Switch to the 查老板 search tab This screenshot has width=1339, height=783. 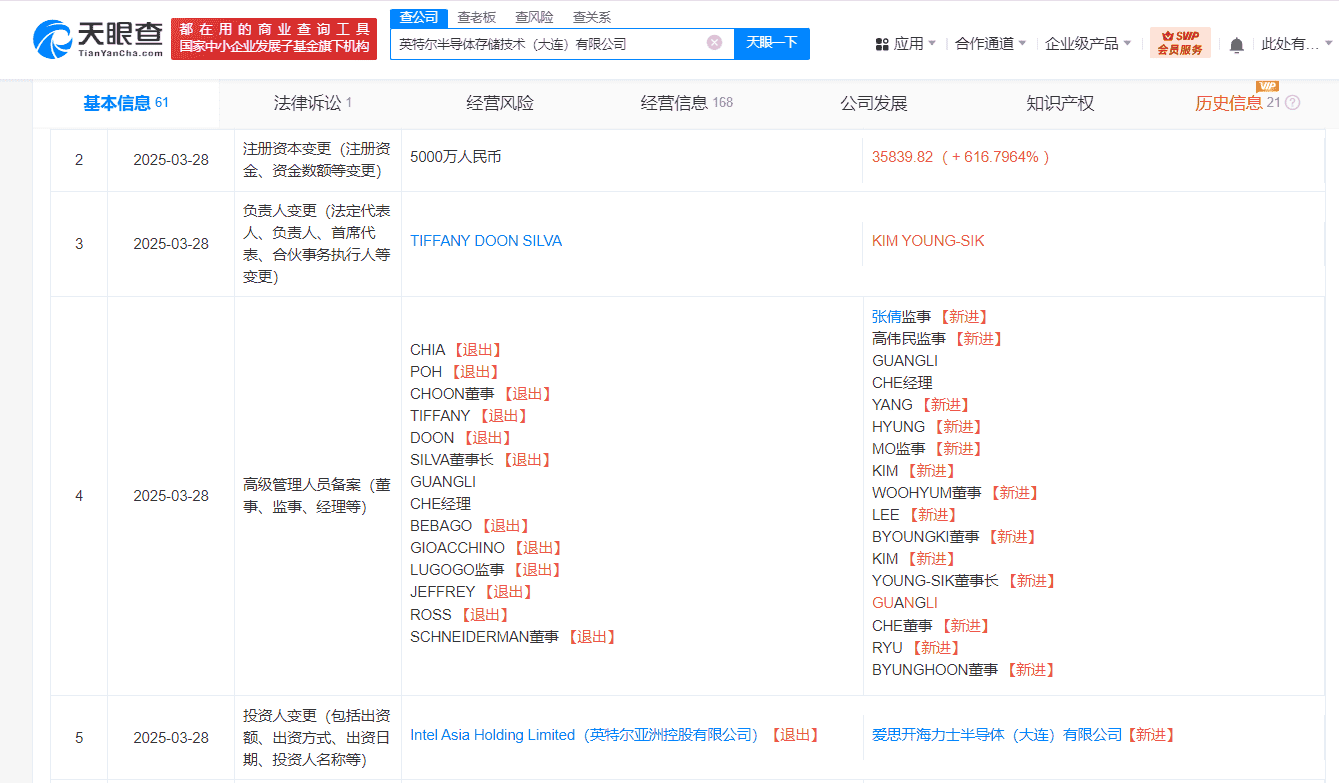click(x=476, y=17)
